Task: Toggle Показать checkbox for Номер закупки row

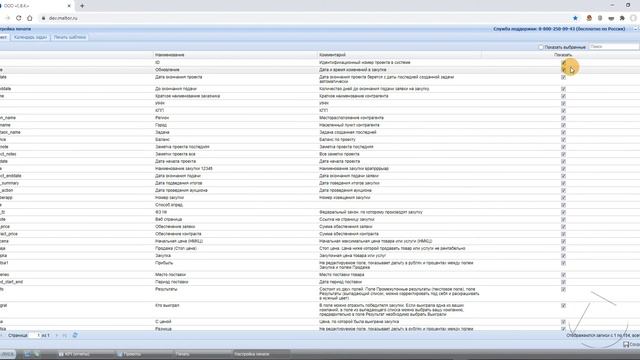Action: pyautogui.click(x=563, y=198)
